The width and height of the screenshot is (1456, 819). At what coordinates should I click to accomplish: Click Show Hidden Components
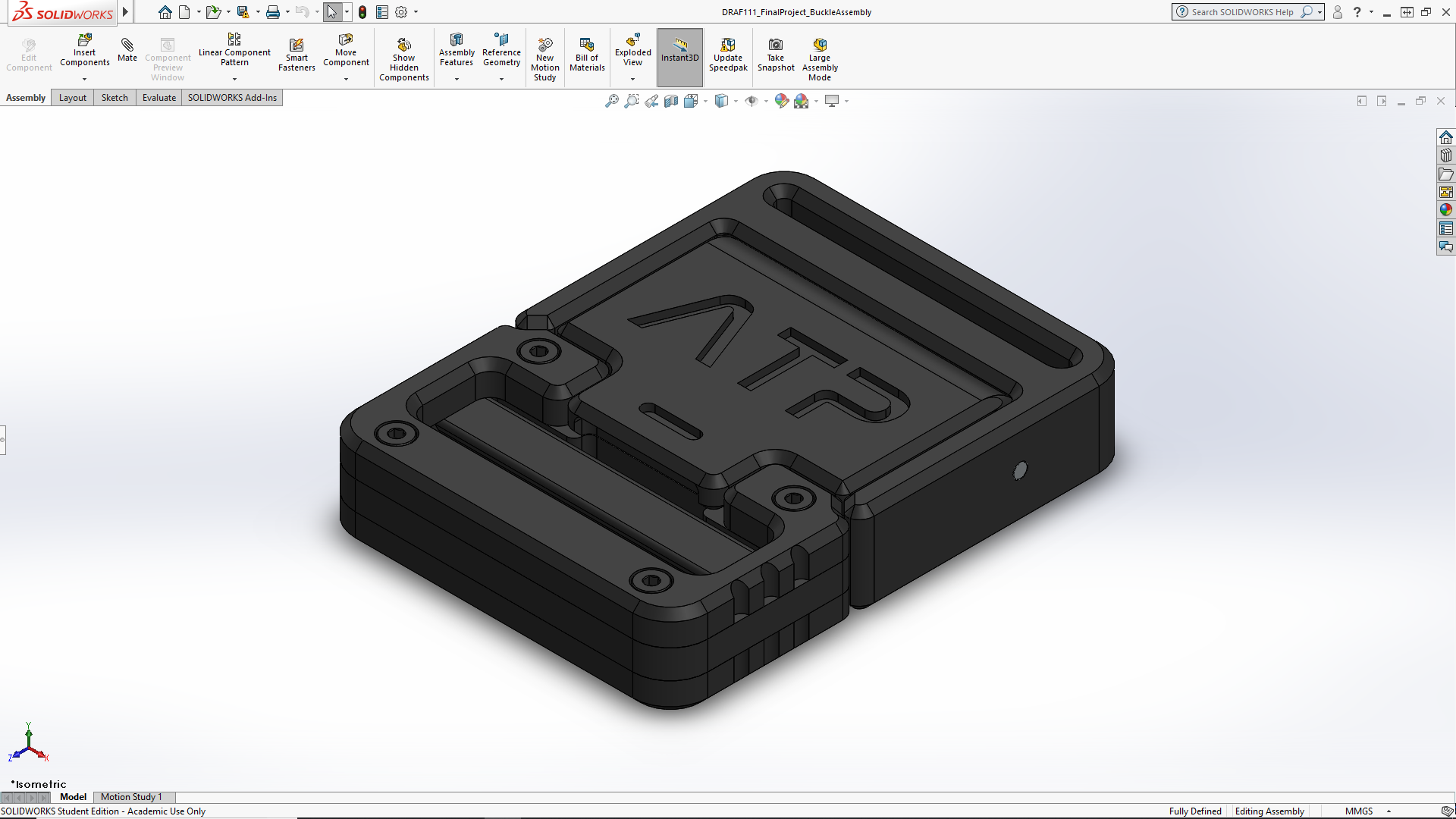(x=404, y=53)
